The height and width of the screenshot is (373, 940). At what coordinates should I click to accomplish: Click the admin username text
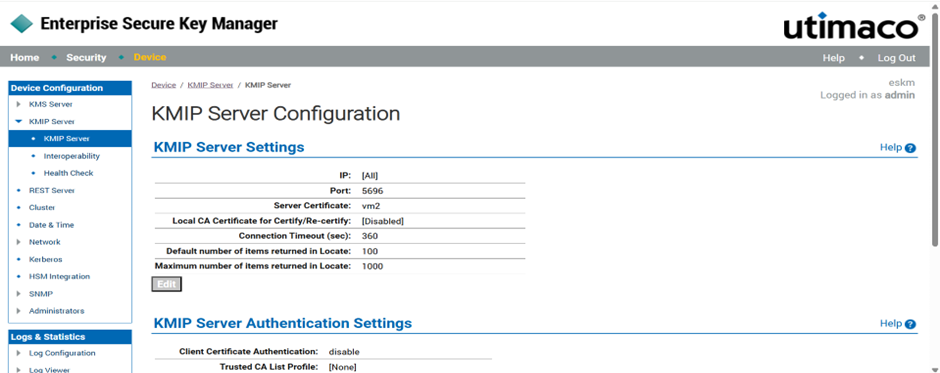[x=900, y=95]
